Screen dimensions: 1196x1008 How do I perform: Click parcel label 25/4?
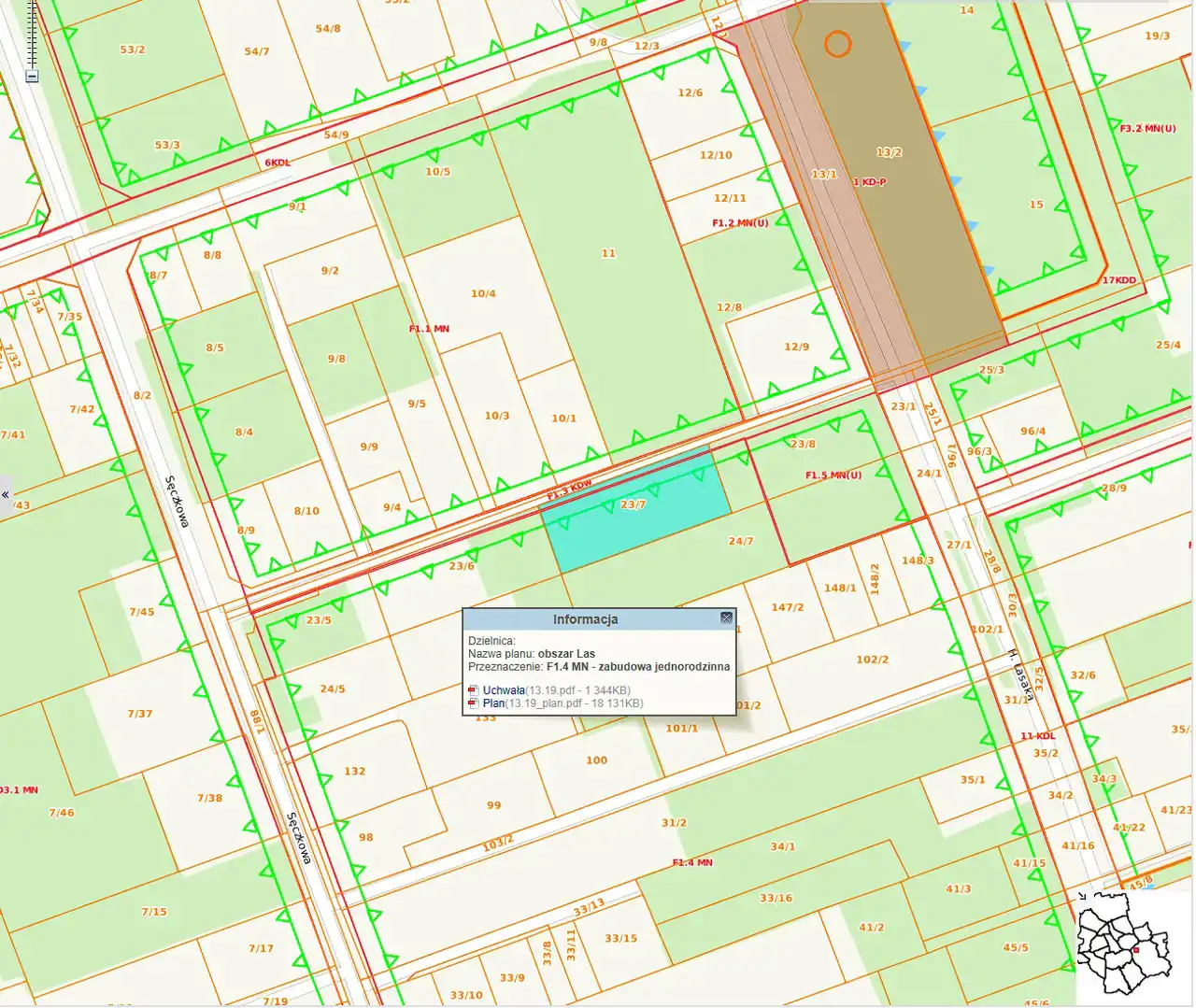point(1168,345)
